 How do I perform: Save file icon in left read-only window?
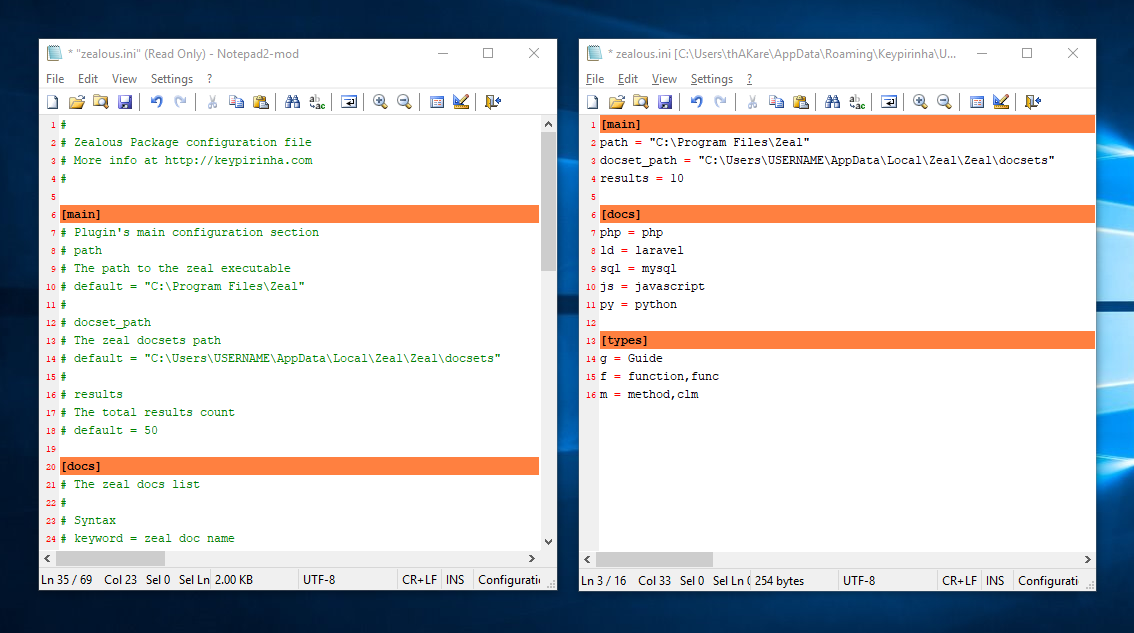coord(125,102)
